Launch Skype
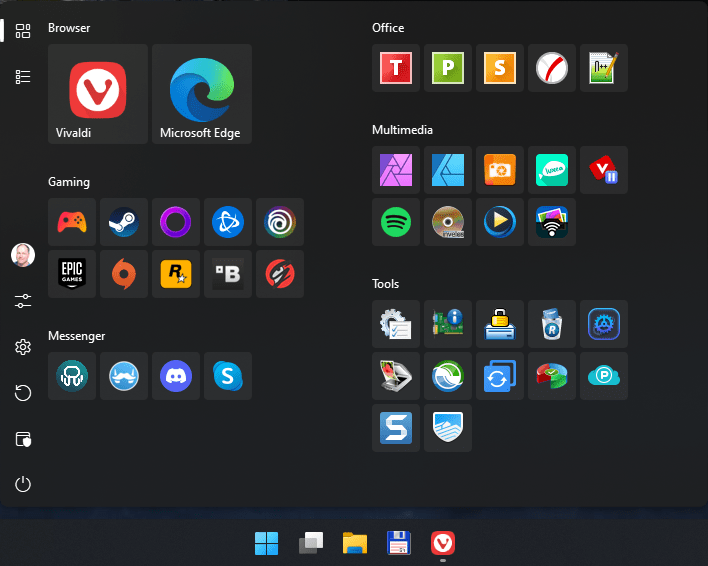Viewport: 708px width, 566px height. click(x=228, y=376)
